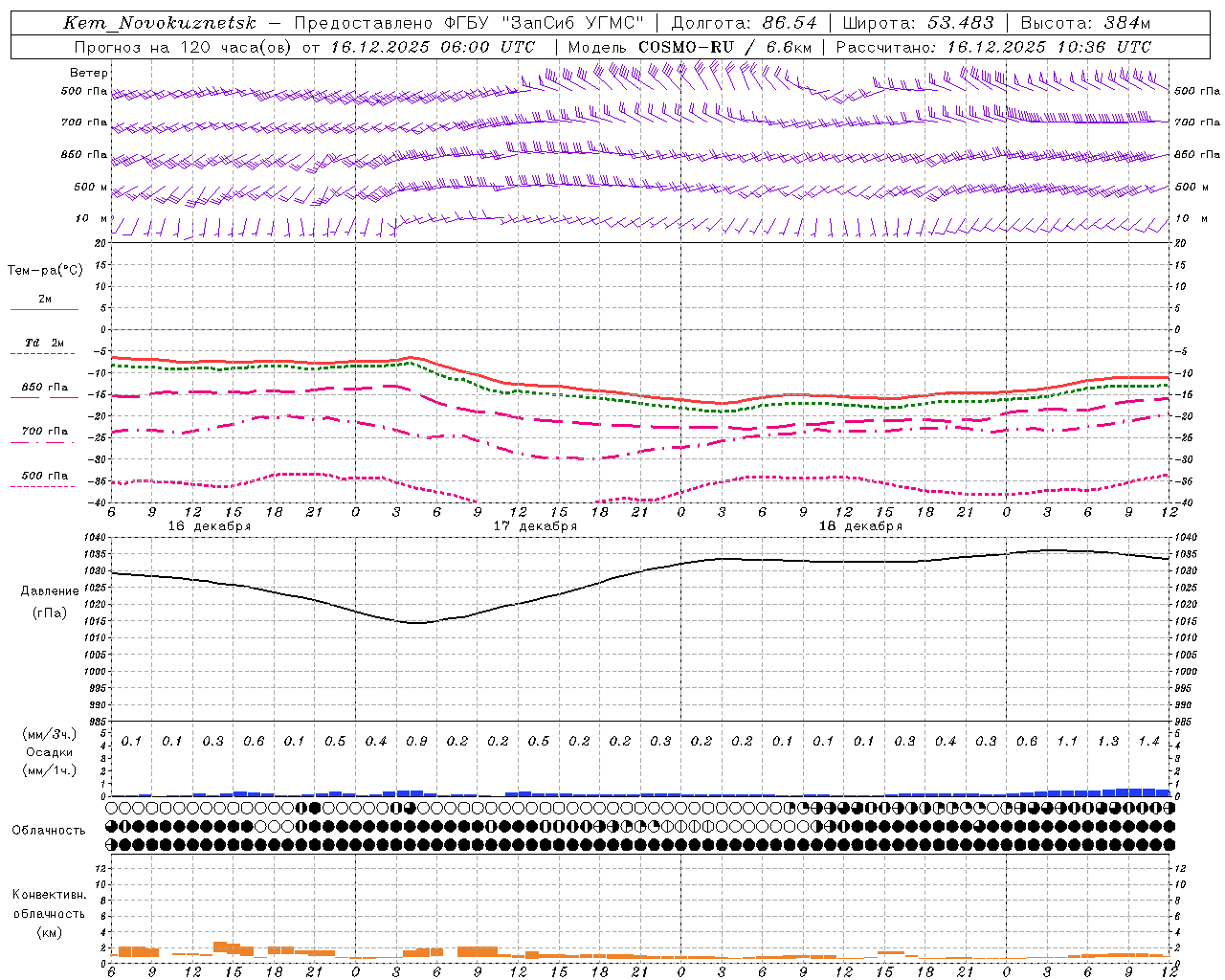The image size is (1225, 980).
Task: Click the '16 декабря' date label
Action: point(210,526)
